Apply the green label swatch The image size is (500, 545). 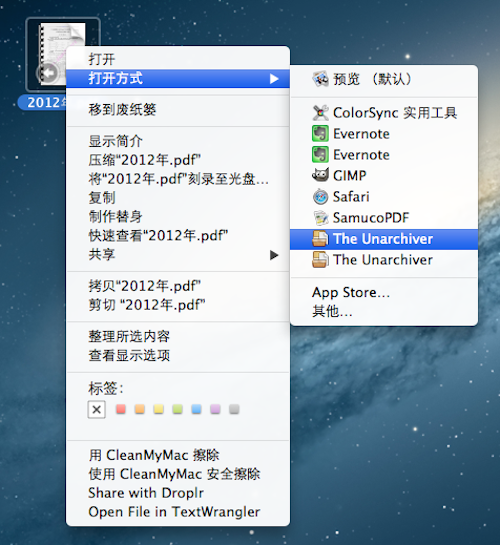point(178,409)
